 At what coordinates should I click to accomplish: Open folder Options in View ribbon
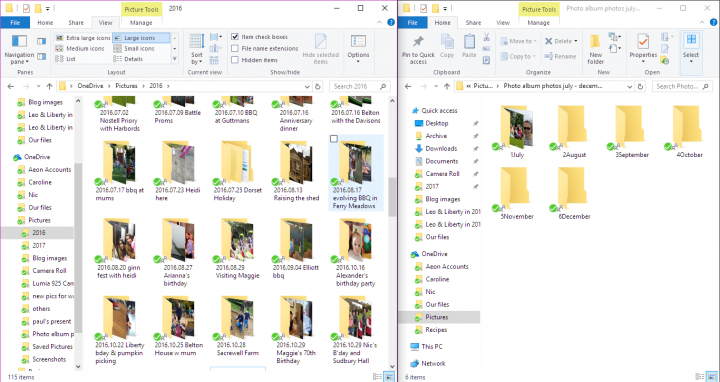point(358,49)
